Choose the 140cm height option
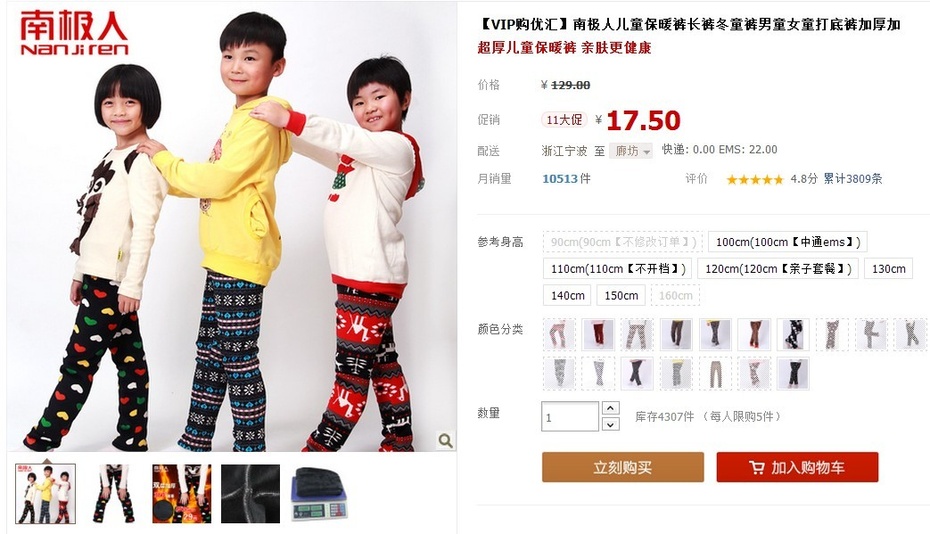This screenshot has height=534, width=930. 568,295
